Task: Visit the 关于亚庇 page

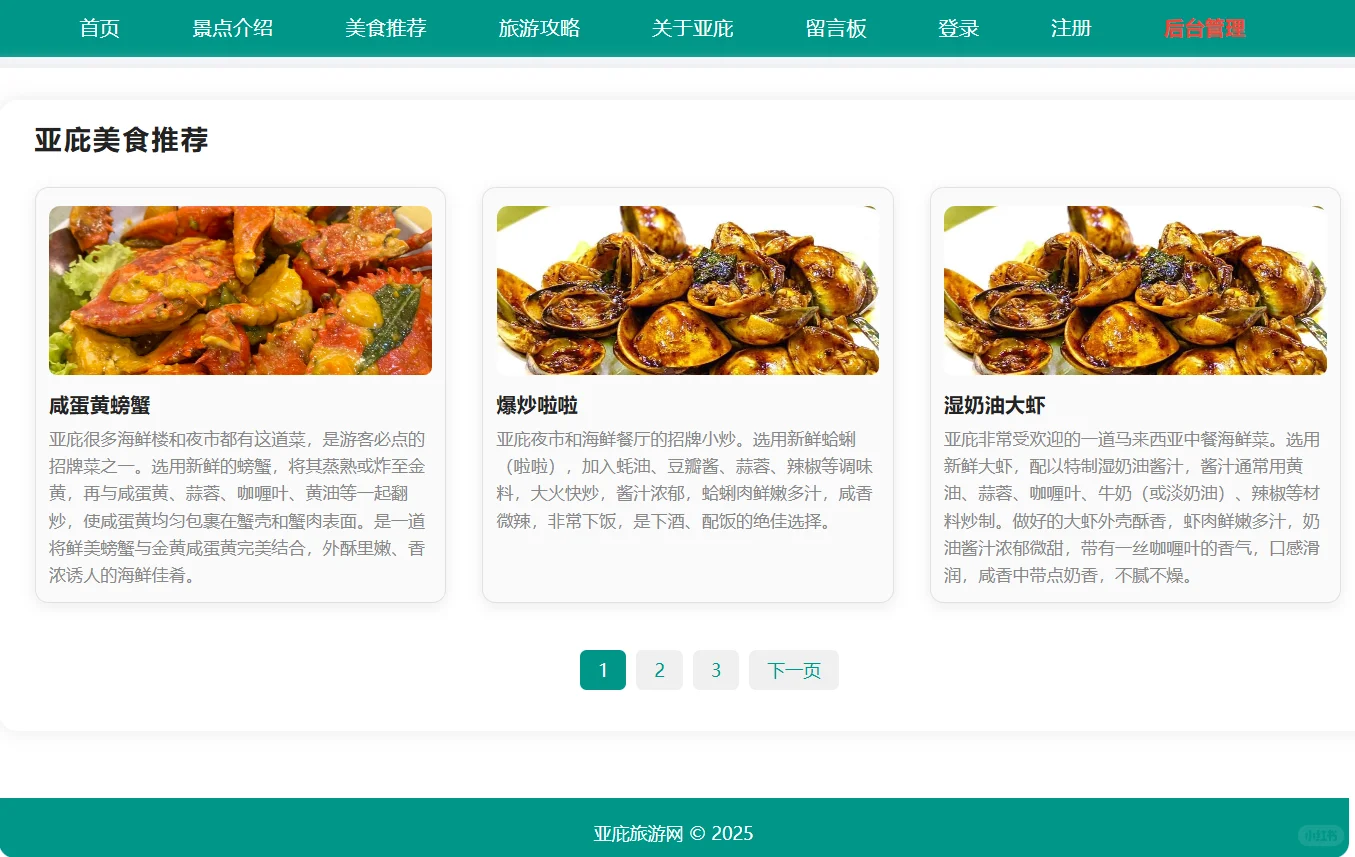Action: (692, 28)
